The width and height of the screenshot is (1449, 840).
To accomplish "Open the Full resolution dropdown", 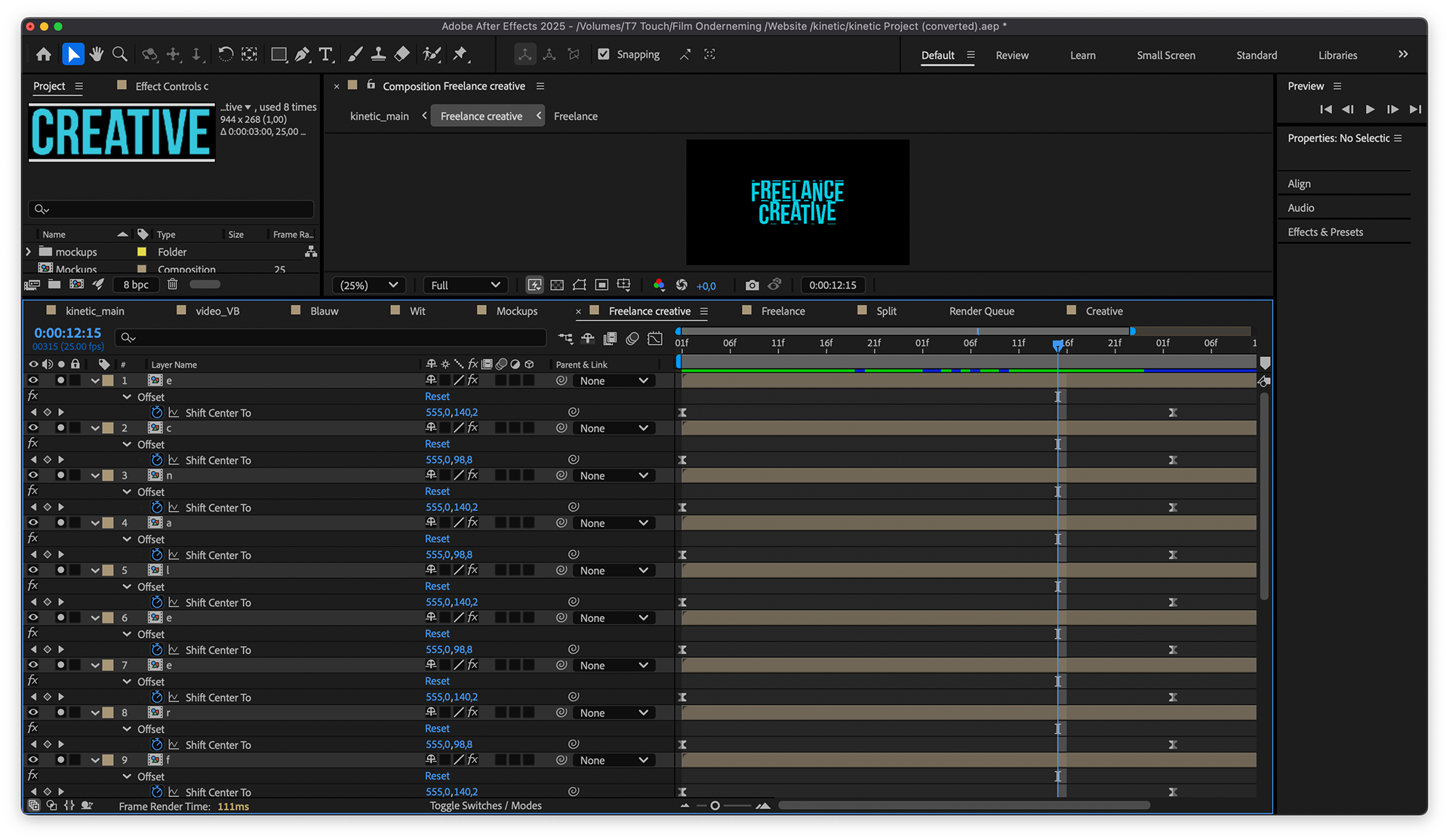I will [x=465, y=285].
